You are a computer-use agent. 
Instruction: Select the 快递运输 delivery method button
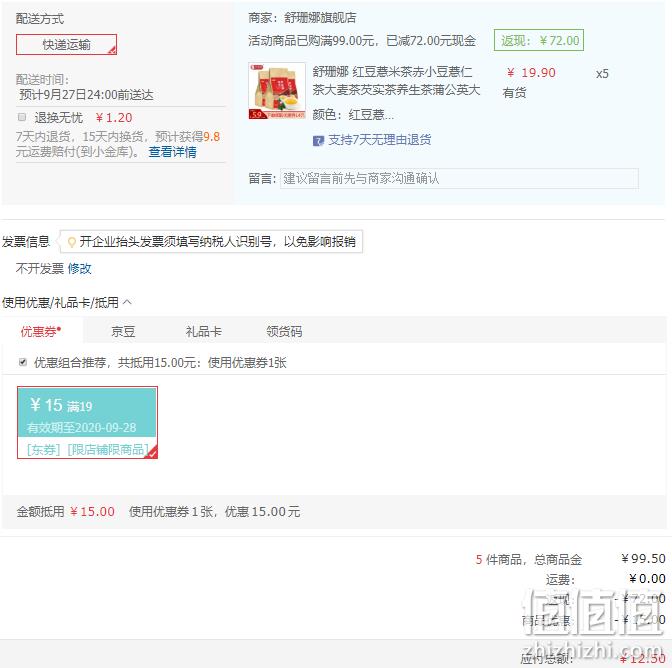click(66, 45)
